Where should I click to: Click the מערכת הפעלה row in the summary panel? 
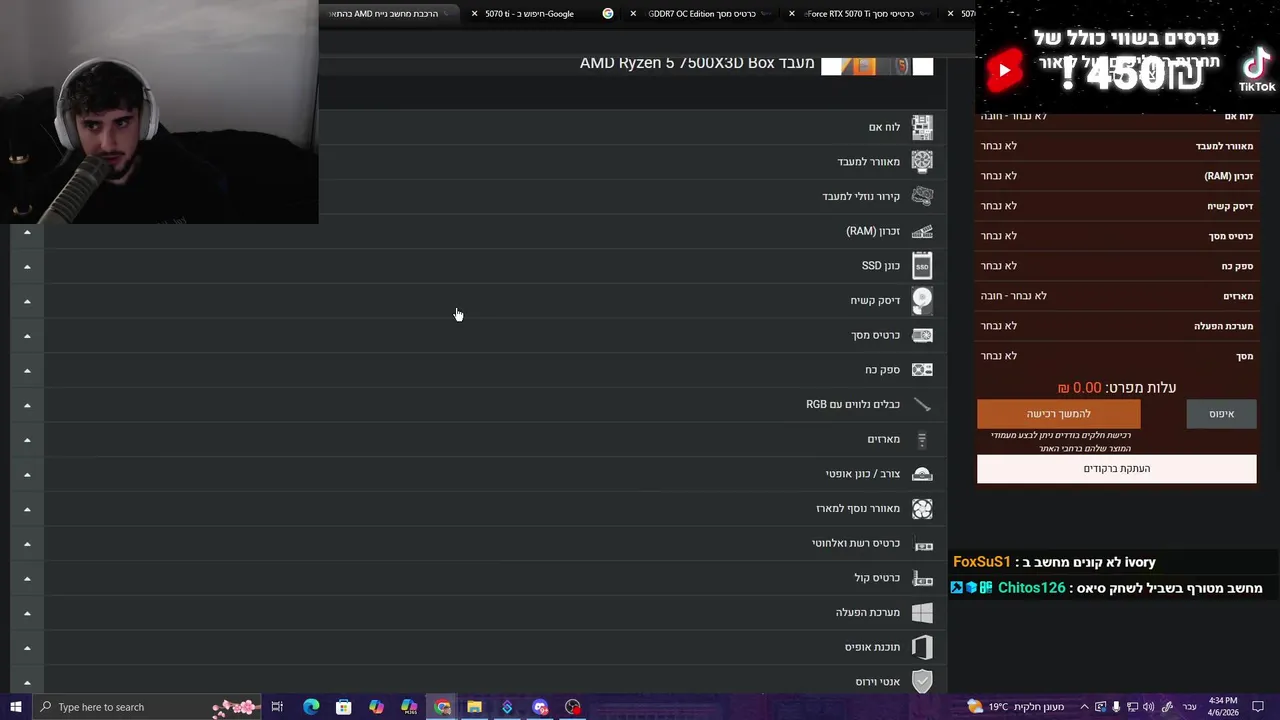coord(1116,326)
